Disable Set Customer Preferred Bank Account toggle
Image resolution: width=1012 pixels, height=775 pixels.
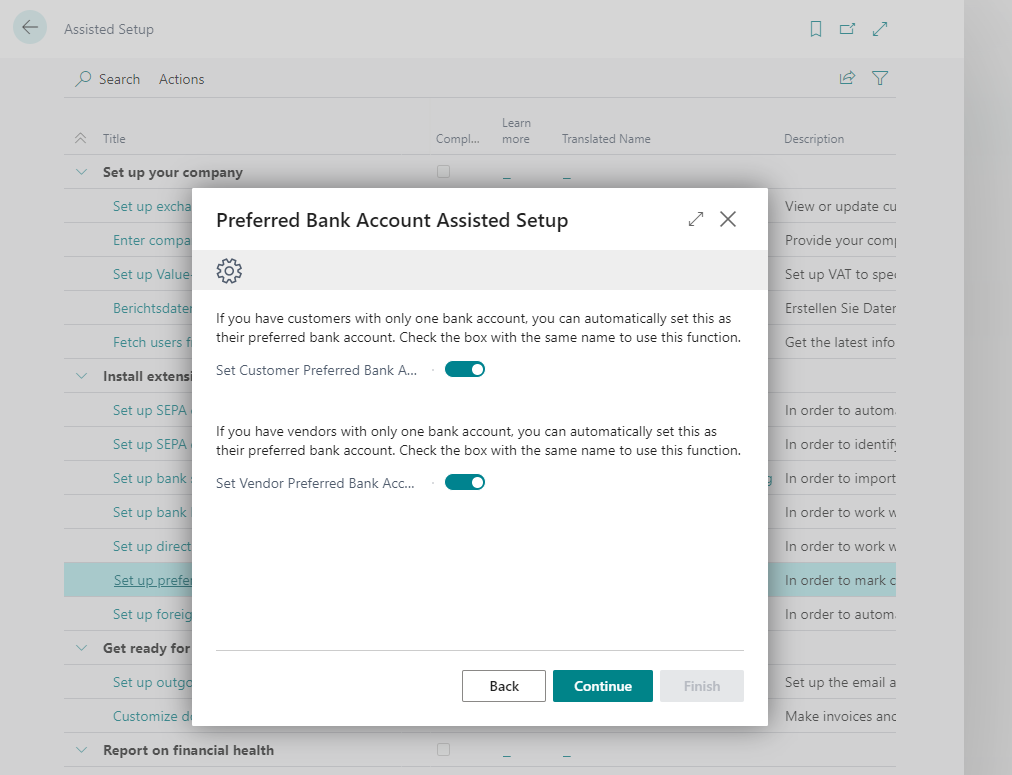(x=464, y=369)
